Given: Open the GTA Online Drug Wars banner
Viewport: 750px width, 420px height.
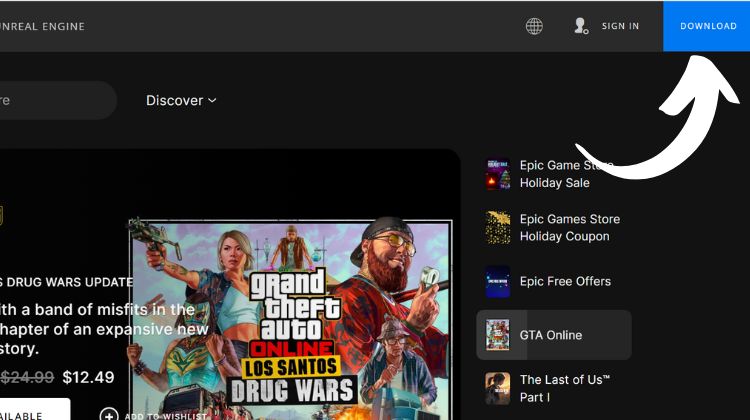Looking at the screenshot, I should point(291,320).
